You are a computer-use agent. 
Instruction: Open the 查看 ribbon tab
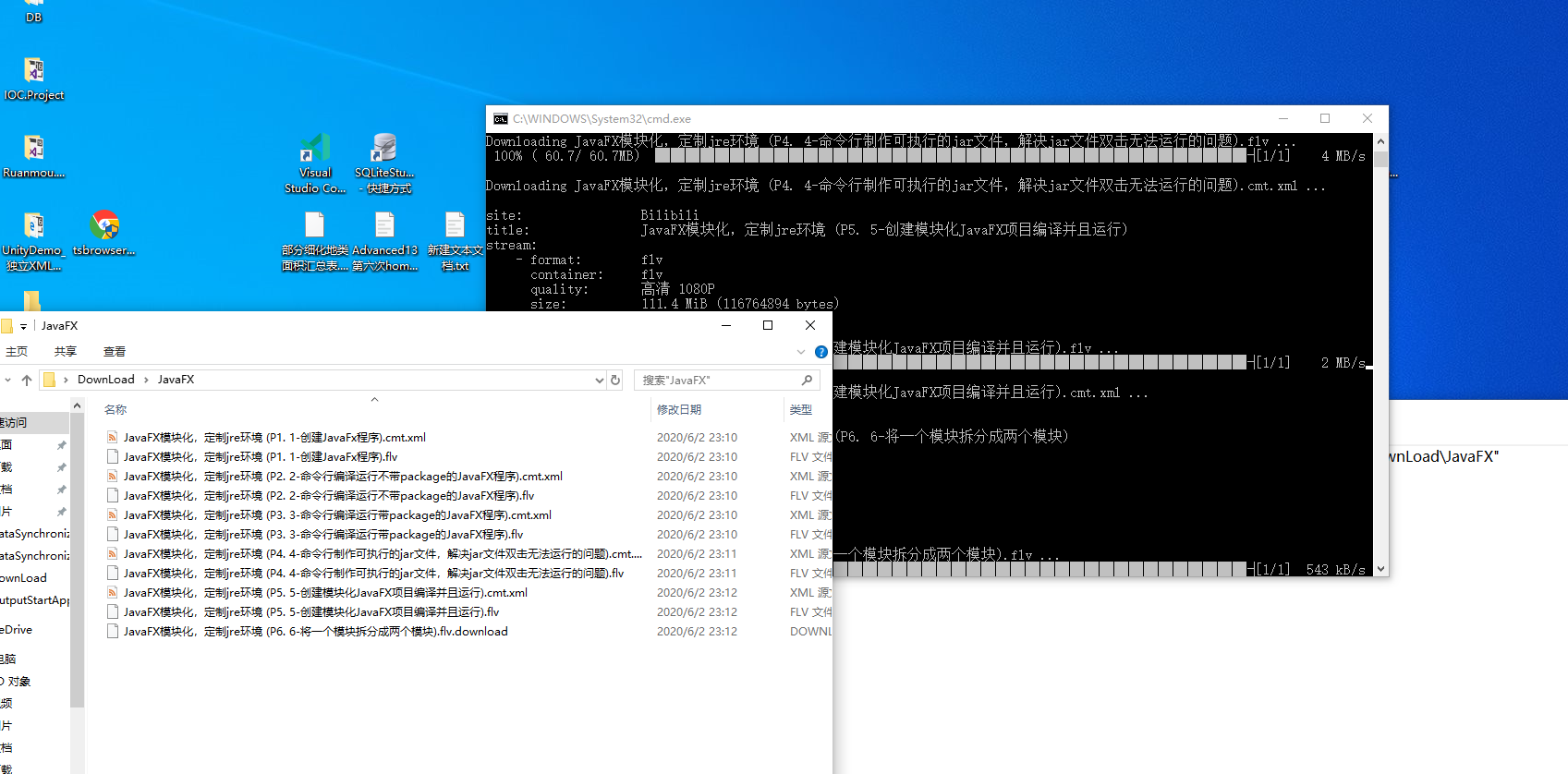115,352
